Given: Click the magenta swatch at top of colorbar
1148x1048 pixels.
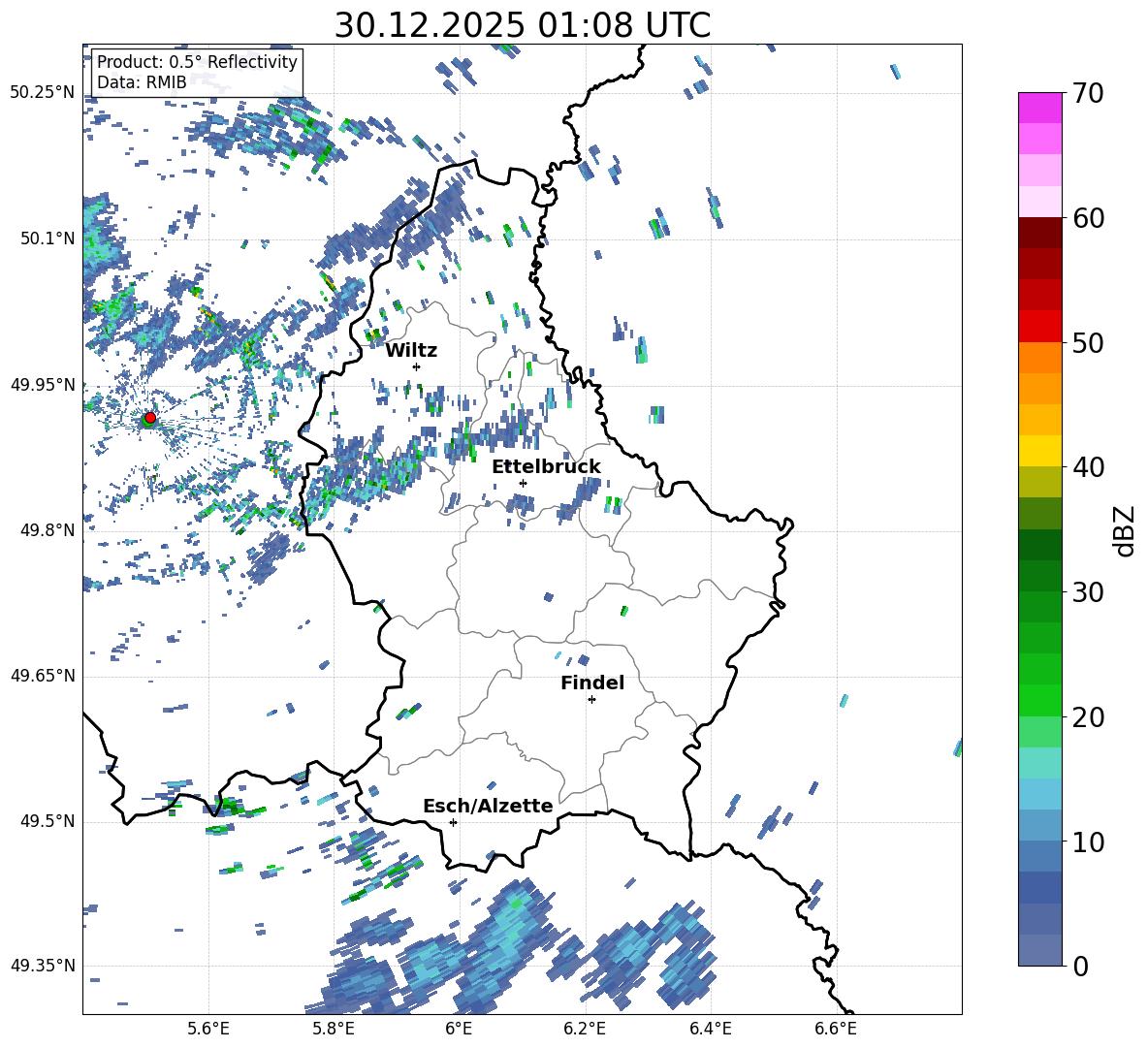Looking at the screenshot, I should [x=1040, y=109].
